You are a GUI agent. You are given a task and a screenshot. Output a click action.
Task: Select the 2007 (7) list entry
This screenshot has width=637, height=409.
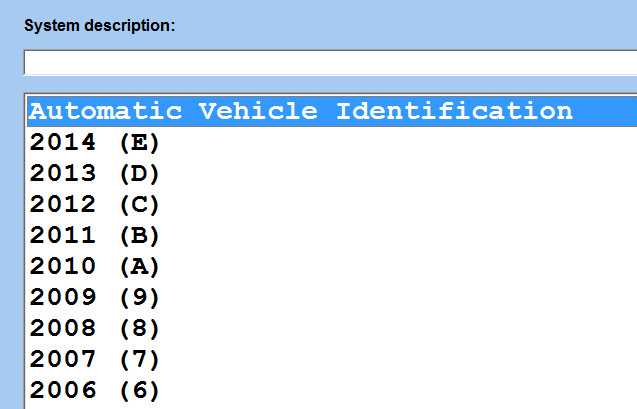(x=332, y=358)
